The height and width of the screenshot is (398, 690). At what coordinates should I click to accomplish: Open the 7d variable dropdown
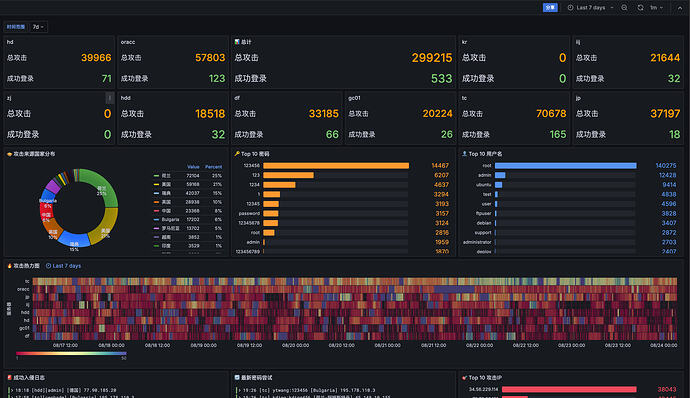coord(38,27)
